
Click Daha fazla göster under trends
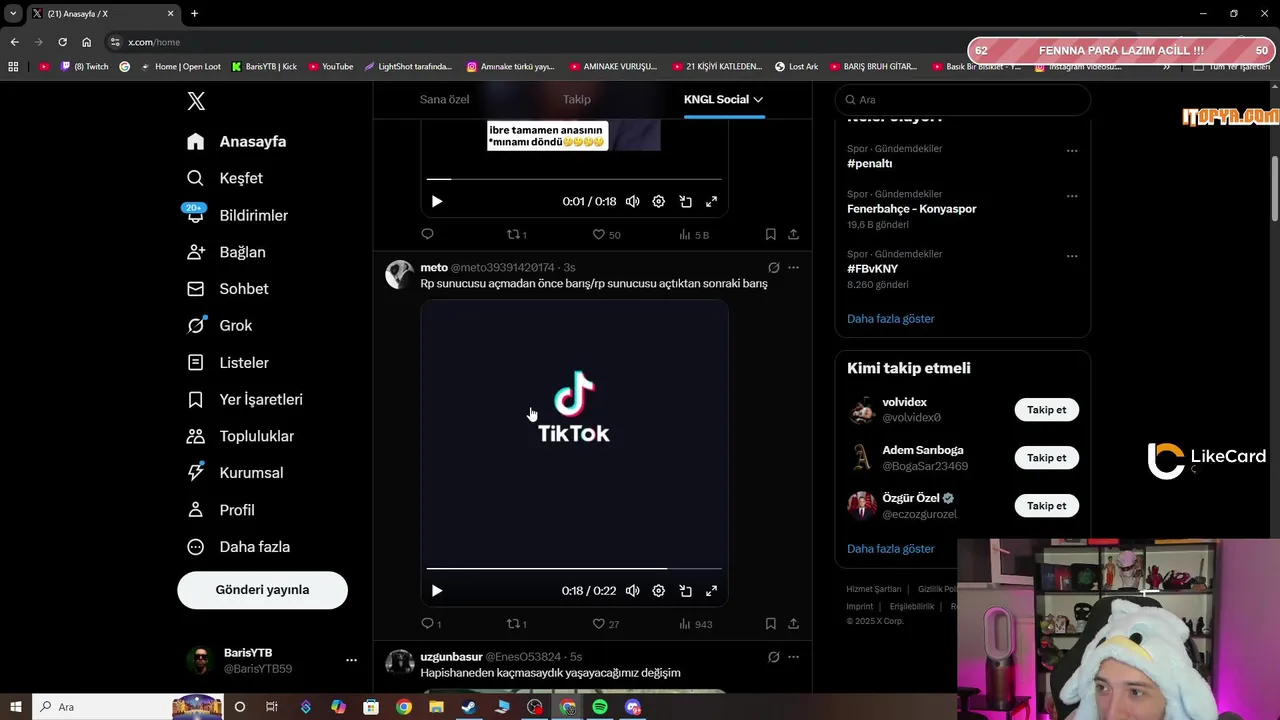click(891, 319)
